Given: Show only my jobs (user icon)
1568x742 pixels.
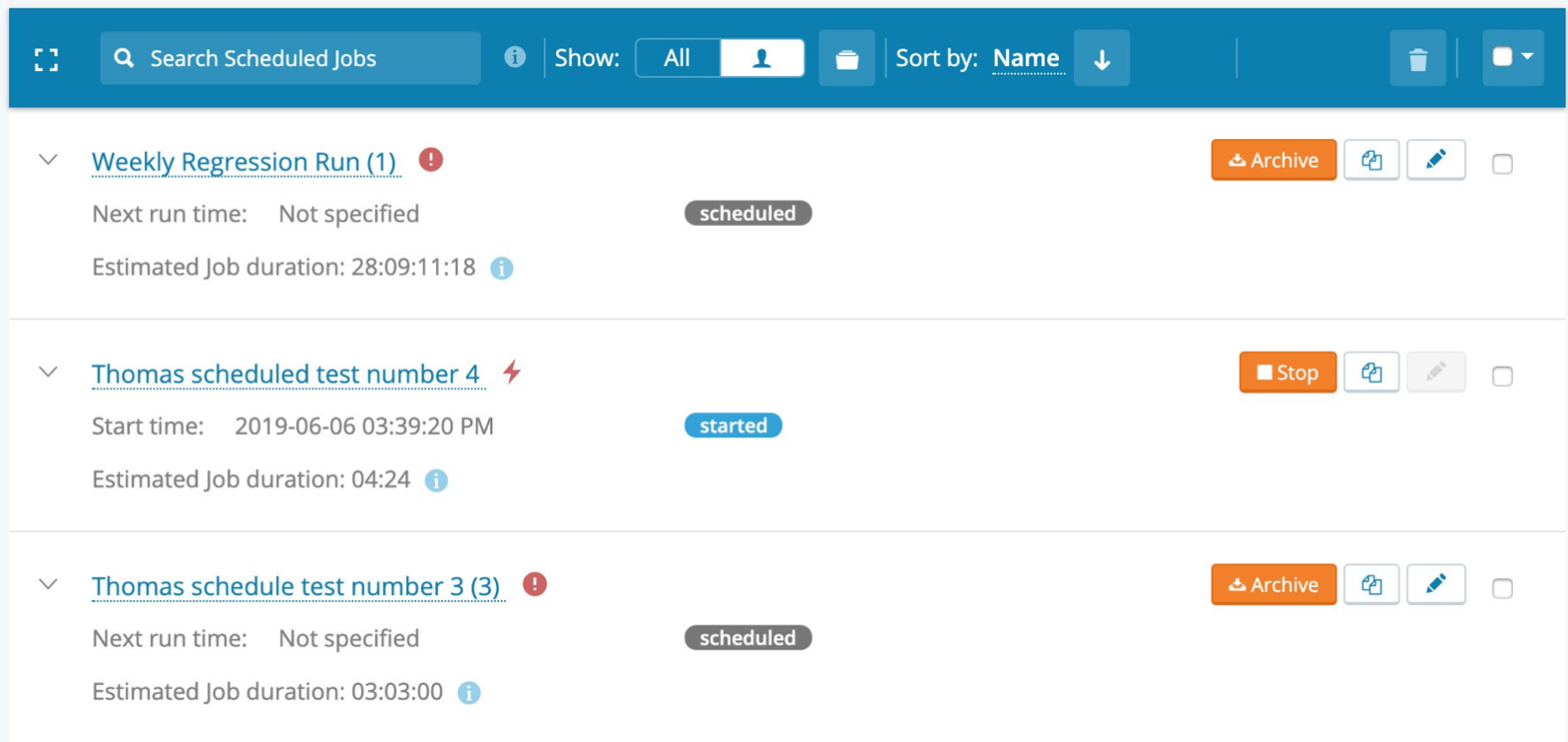Looking at the screenshot, I should 762,58.
